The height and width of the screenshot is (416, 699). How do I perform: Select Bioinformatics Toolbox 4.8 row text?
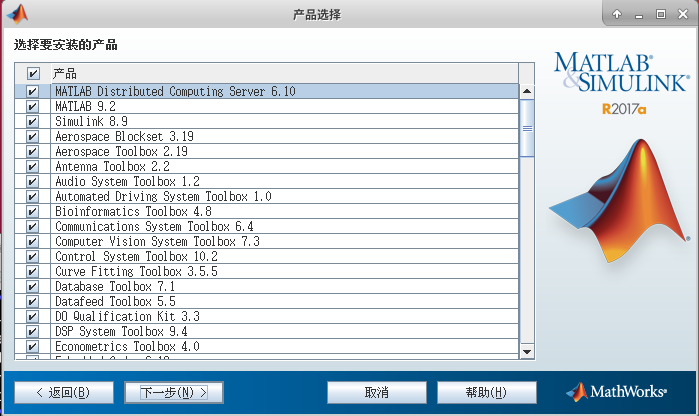(133, 211)
